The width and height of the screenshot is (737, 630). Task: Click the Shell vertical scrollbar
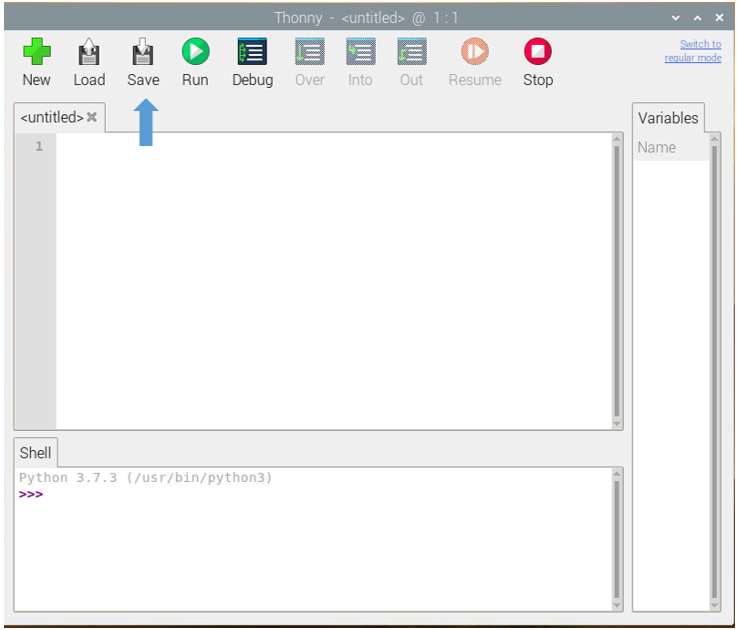(x=617, y=539)
